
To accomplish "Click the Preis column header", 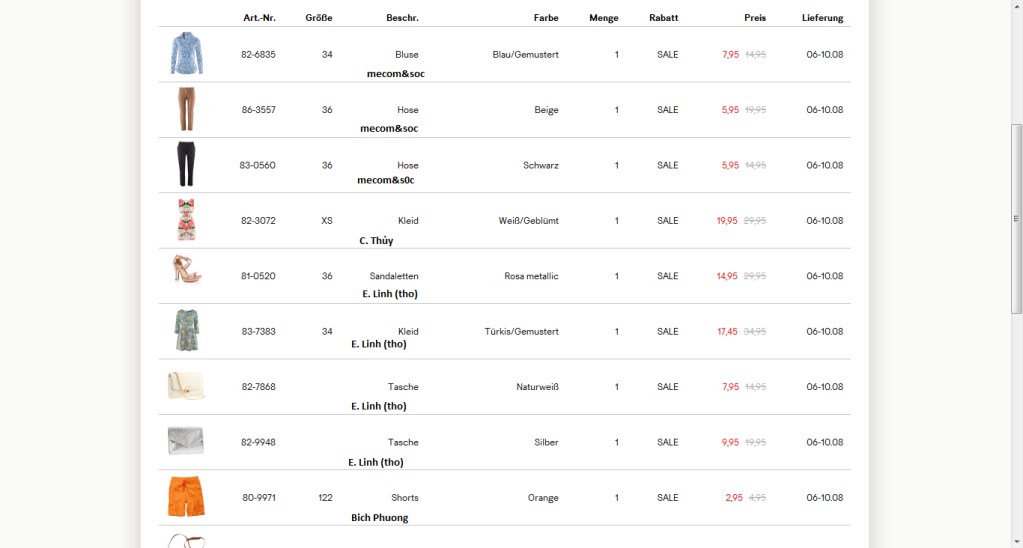I will tap(755, 18).
